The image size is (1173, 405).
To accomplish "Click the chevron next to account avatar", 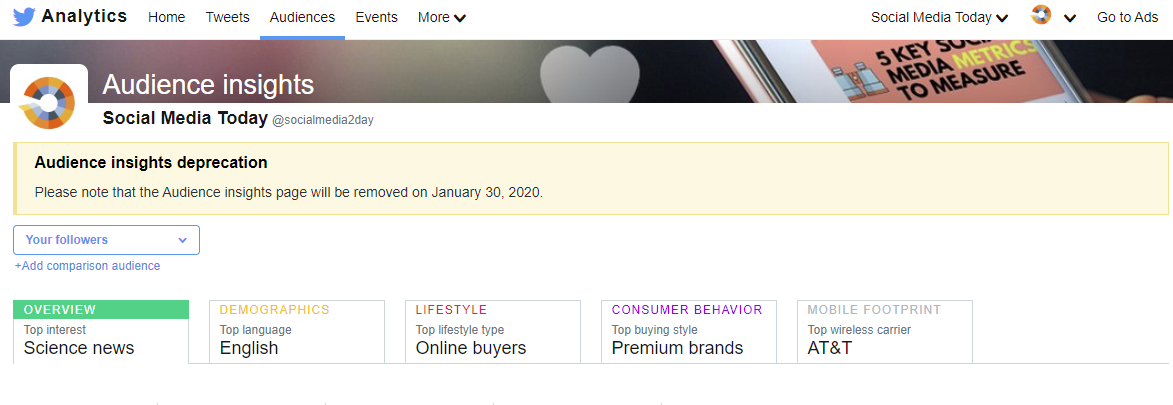I will (x=1069, y=18).
